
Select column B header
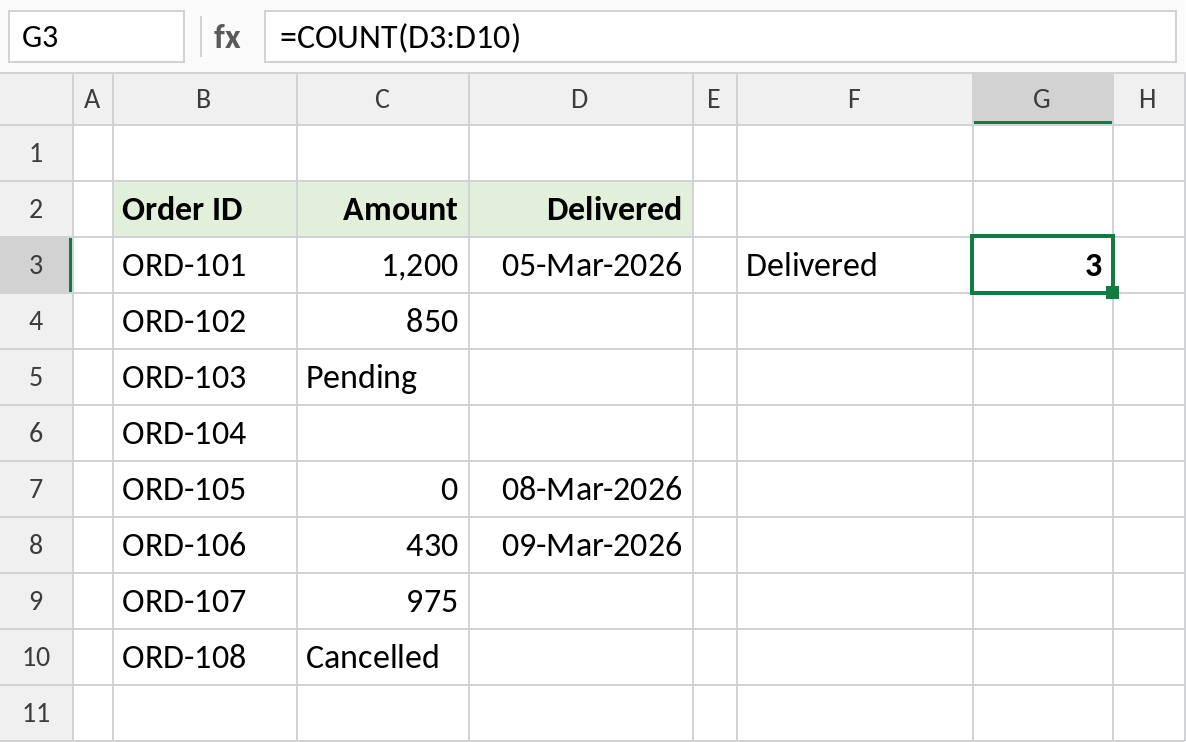click(x=204, y=99)
